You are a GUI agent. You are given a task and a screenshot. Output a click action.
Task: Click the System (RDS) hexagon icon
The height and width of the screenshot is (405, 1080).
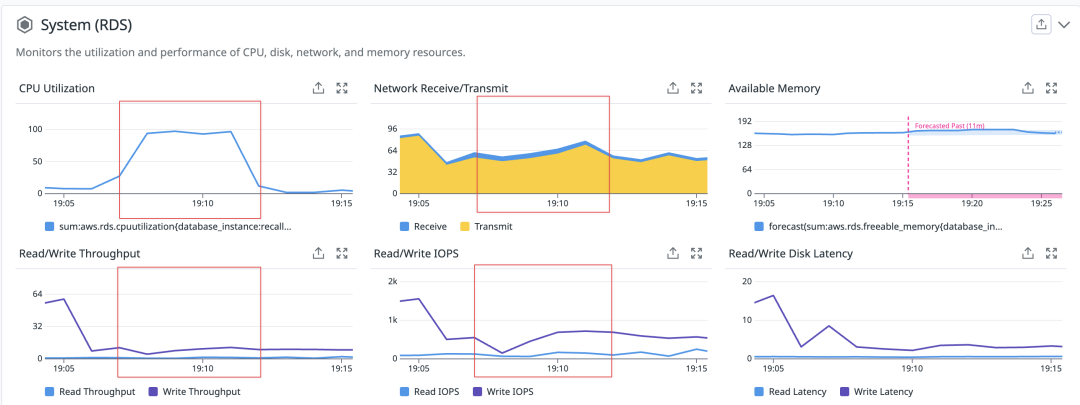[25, 25]
